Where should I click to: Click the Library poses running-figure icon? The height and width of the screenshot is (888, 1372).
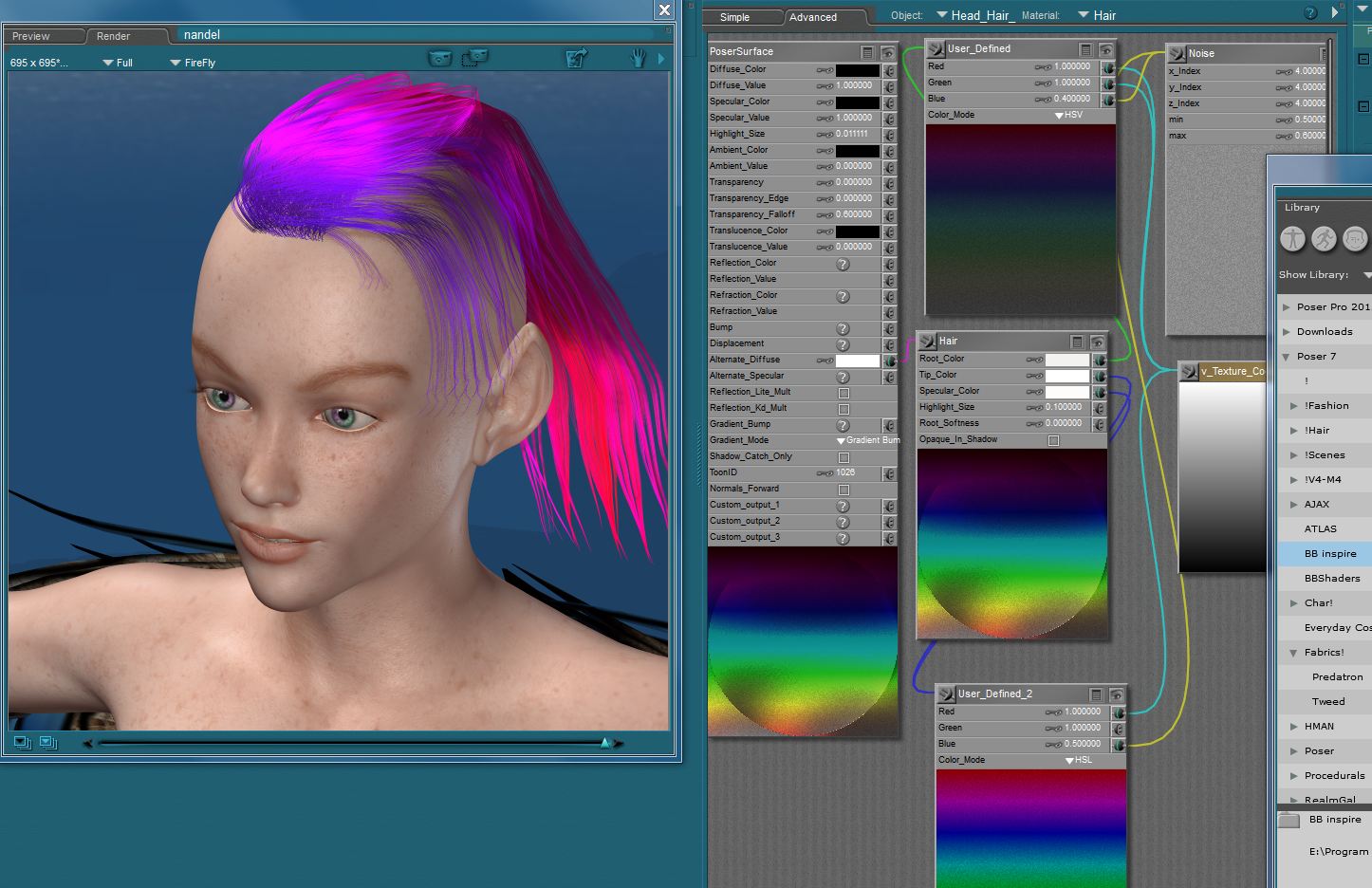pyautogui.click(x=1324, y=239)
